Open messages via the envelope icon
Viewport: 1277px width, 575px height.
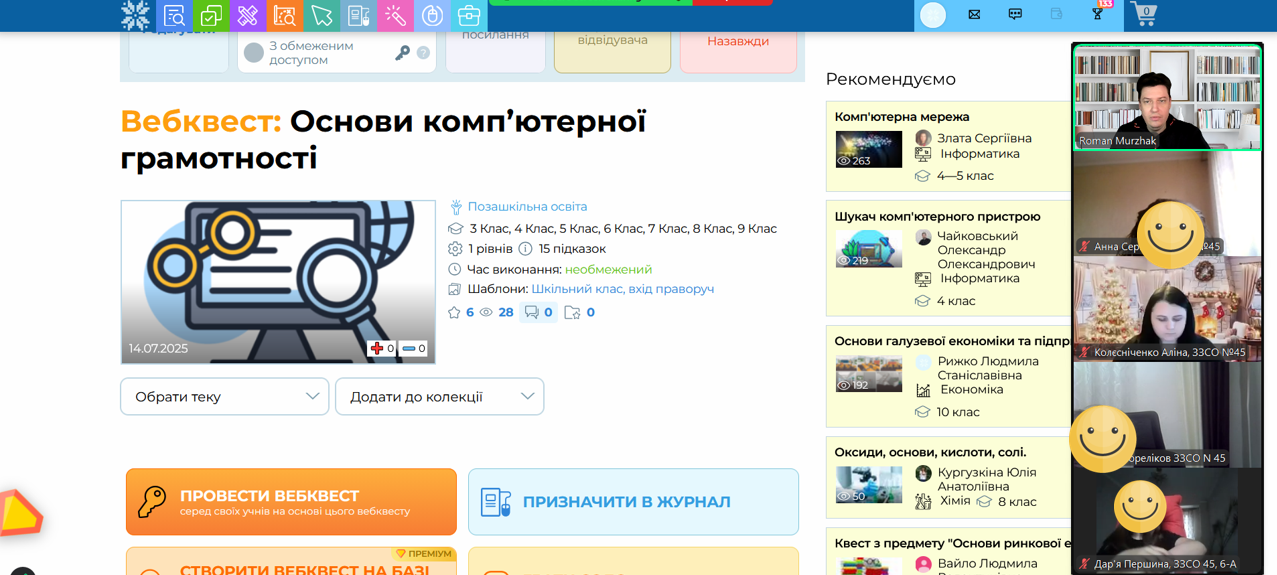(x=974, y=15)
